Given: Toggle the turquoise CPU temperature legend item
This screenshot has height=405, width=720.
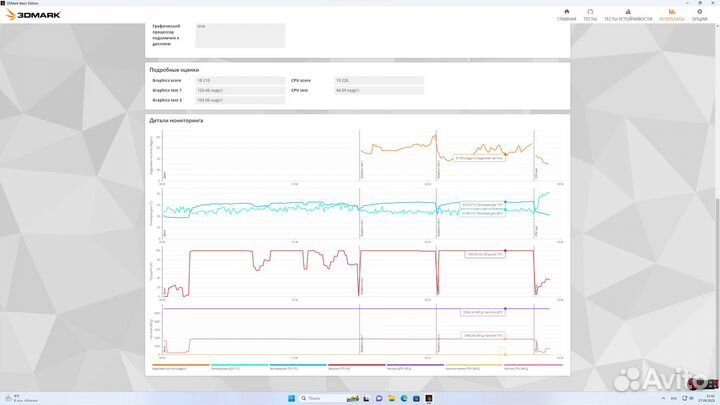Looking at the screenshot, I should click(x=239, y=367).
